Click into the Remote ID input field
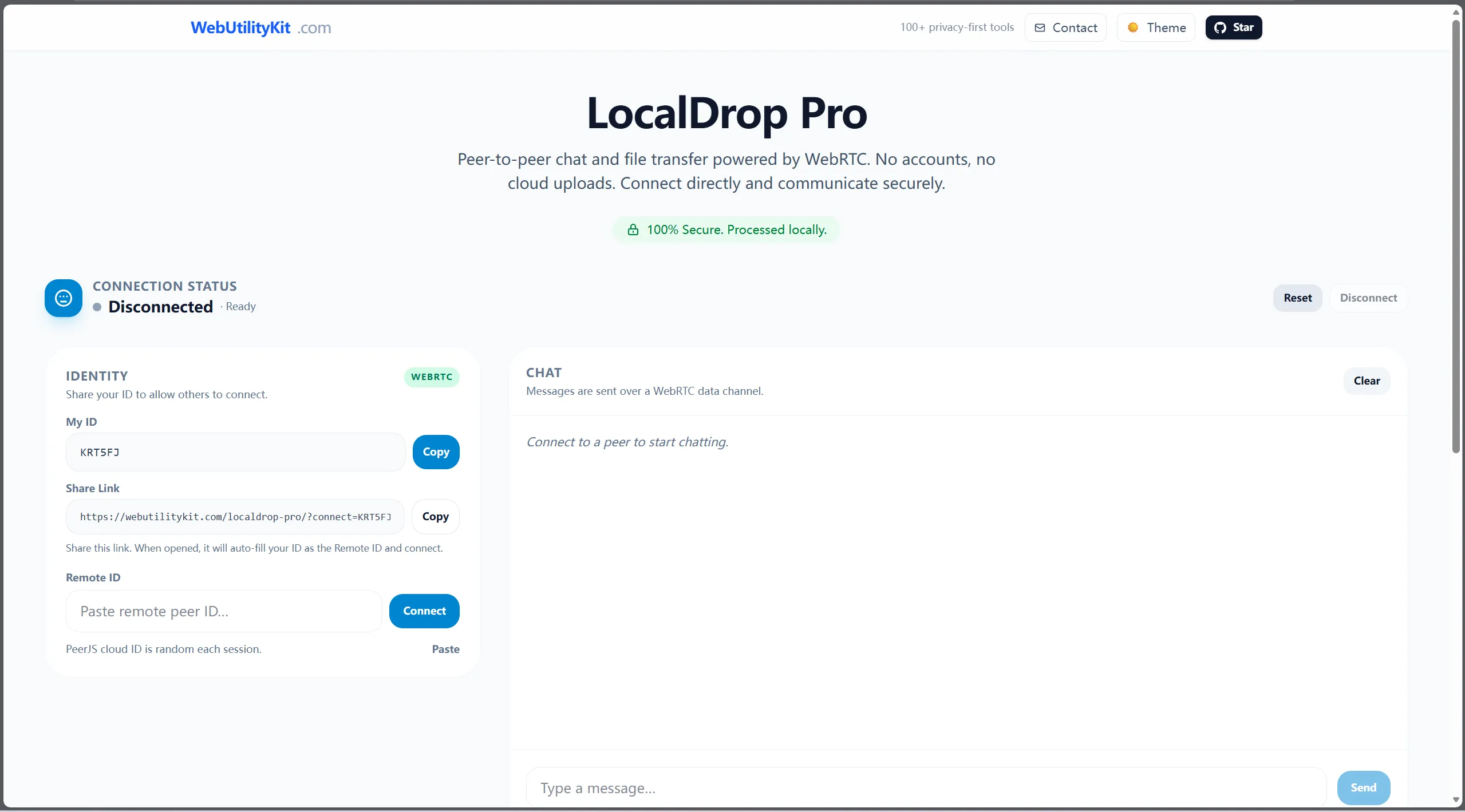The width and height of the screenshot is (1465, 812). (223, 611)
